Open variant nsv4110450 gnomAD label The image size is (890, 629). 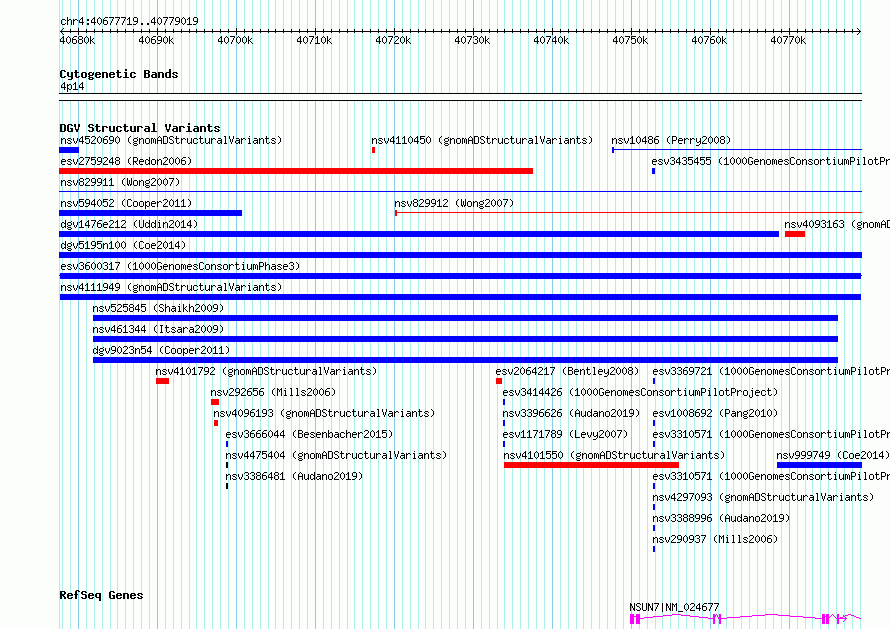(x=482, y=140)
